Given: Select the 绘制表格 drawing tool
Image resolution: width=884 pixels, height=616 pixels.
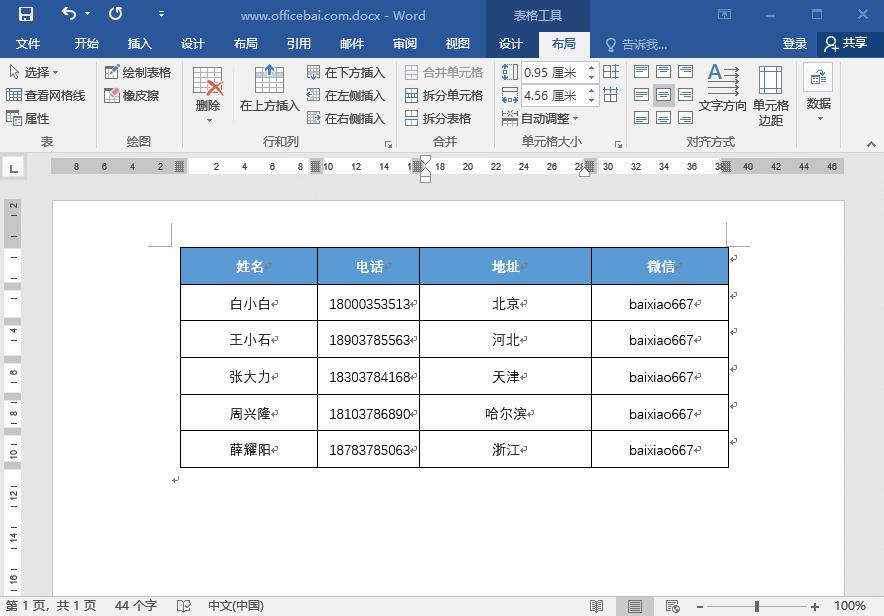Looking at the screenshot, I should 137,72.
